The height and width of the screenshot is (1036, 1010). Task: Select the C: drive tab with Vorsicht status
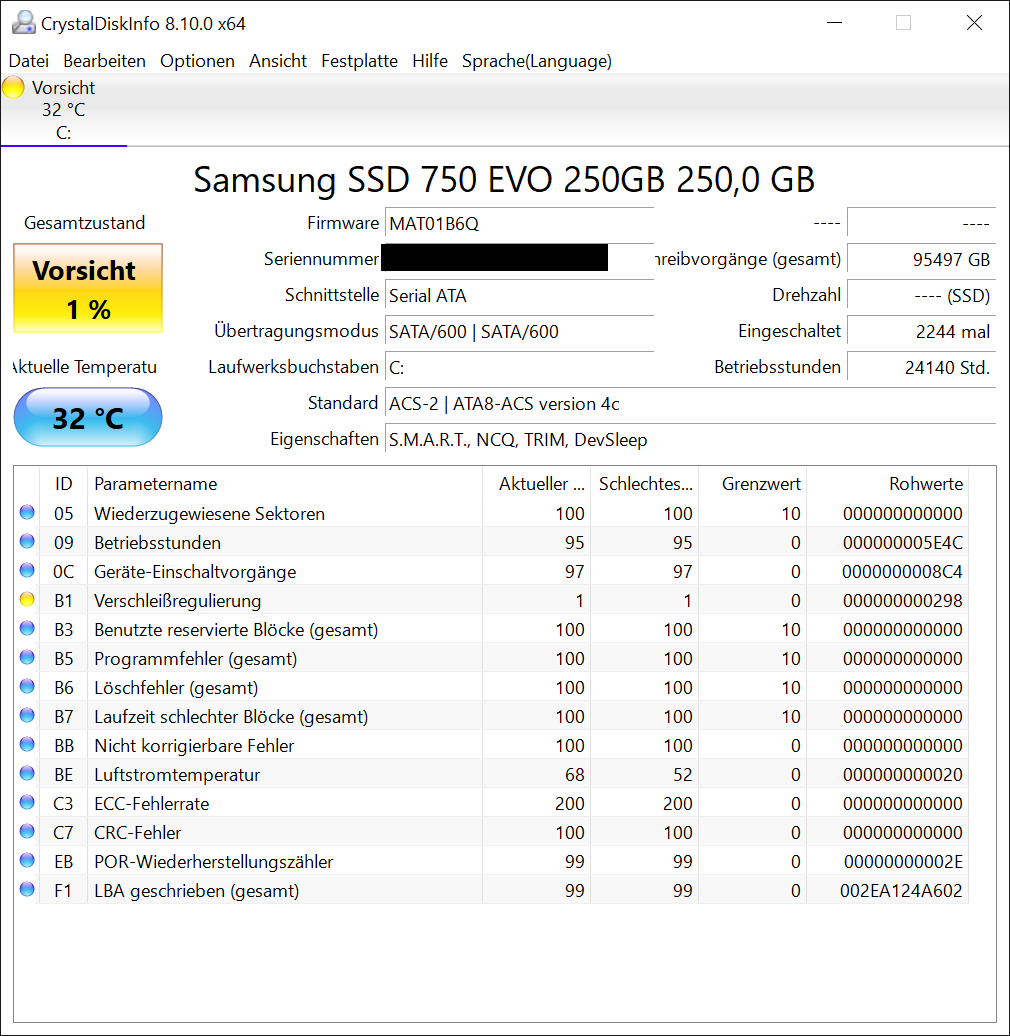click(x=63, y=110)
